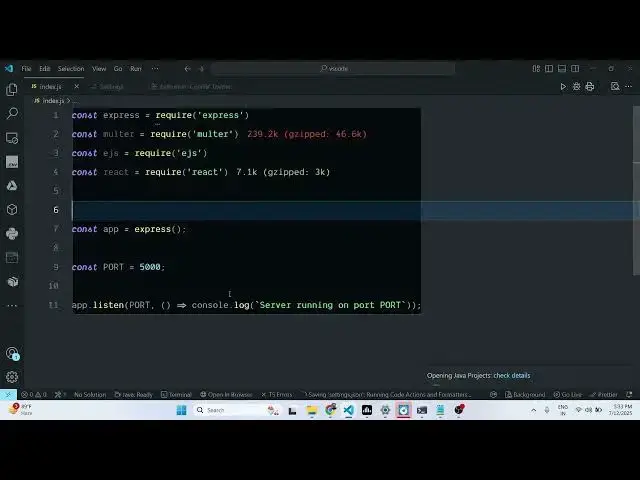
Task: Click Prettier in the status bar
Action: coord(604,394)
